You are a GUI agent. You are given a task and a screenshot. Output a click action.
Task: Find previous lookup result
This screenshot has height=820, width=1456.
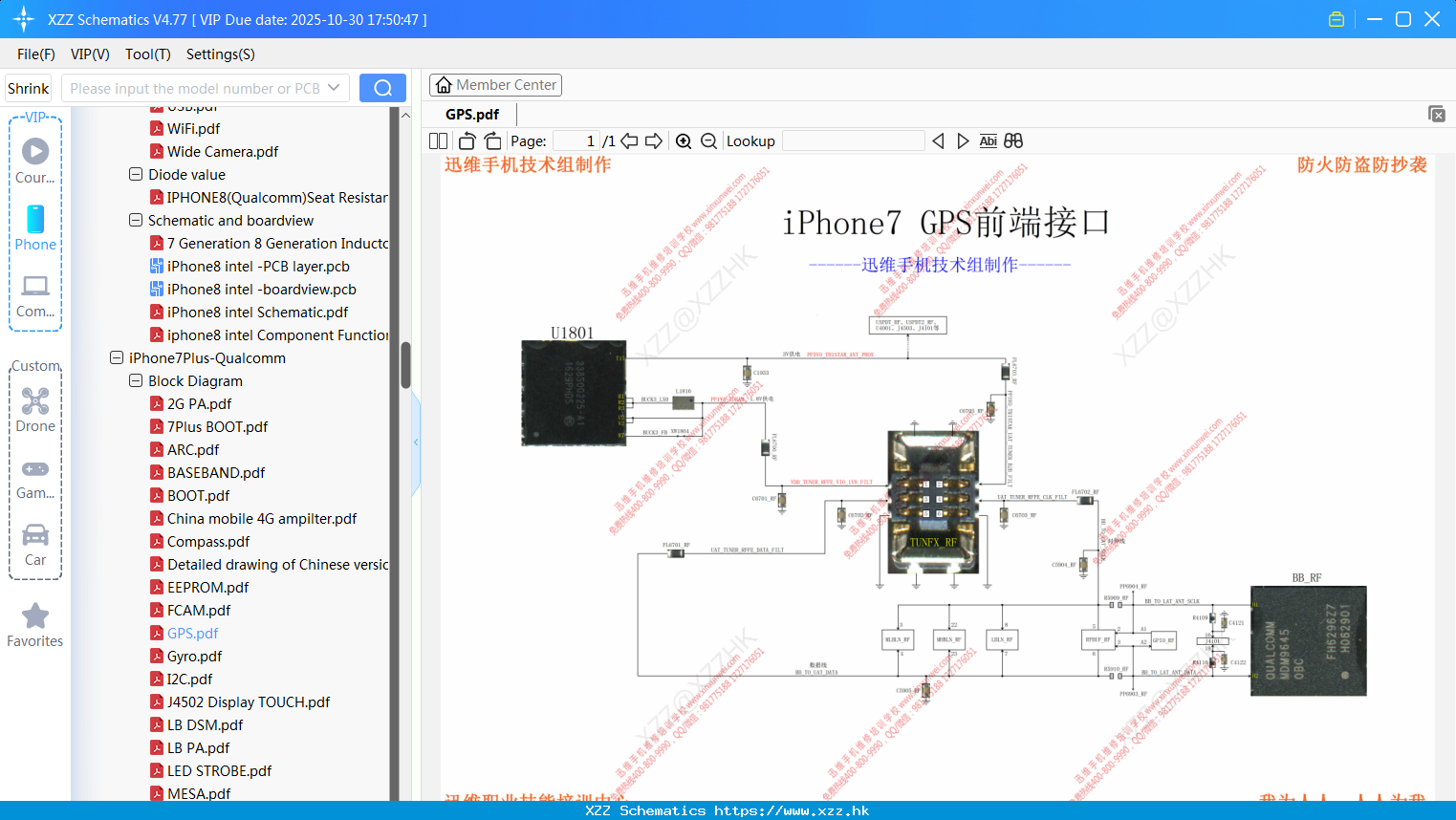click(938, 140)
